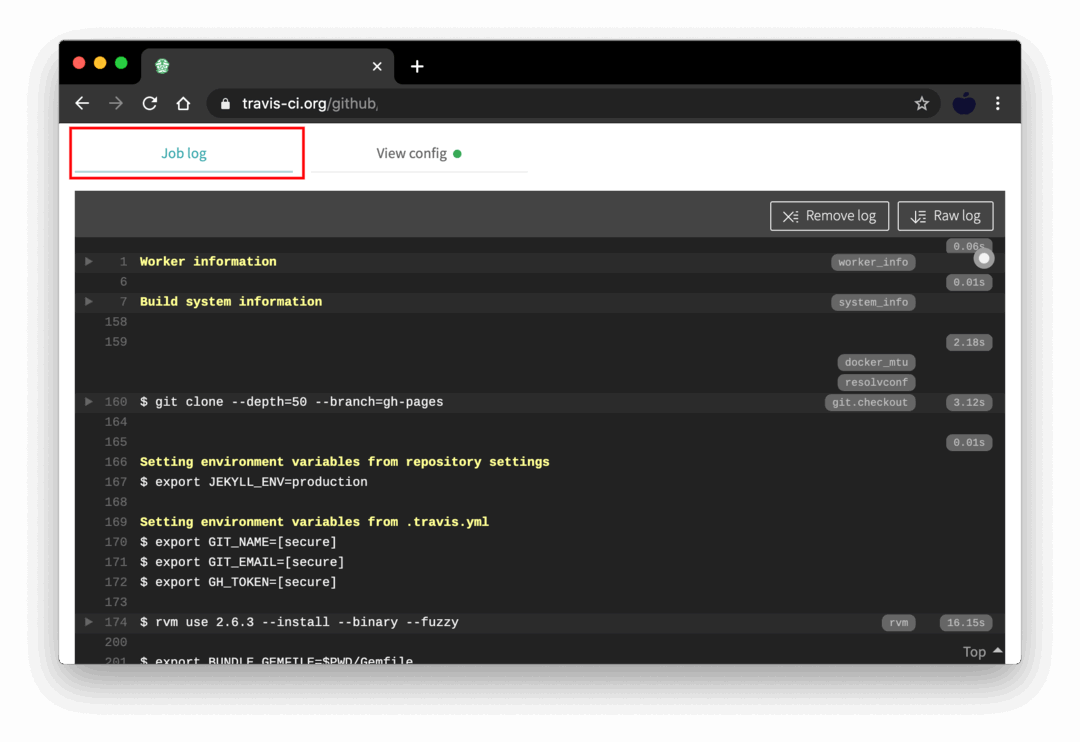The height and width of the screenshot is (742, 1080).
Task: Expand the Worker information fold
Action: coord(89,261)
